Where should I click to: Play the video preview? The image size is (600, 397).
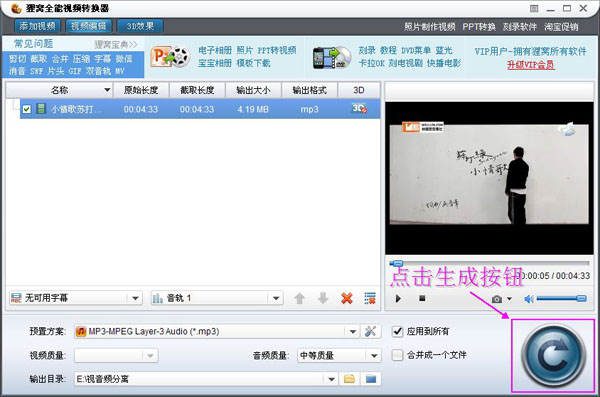[x=398, y=299]
